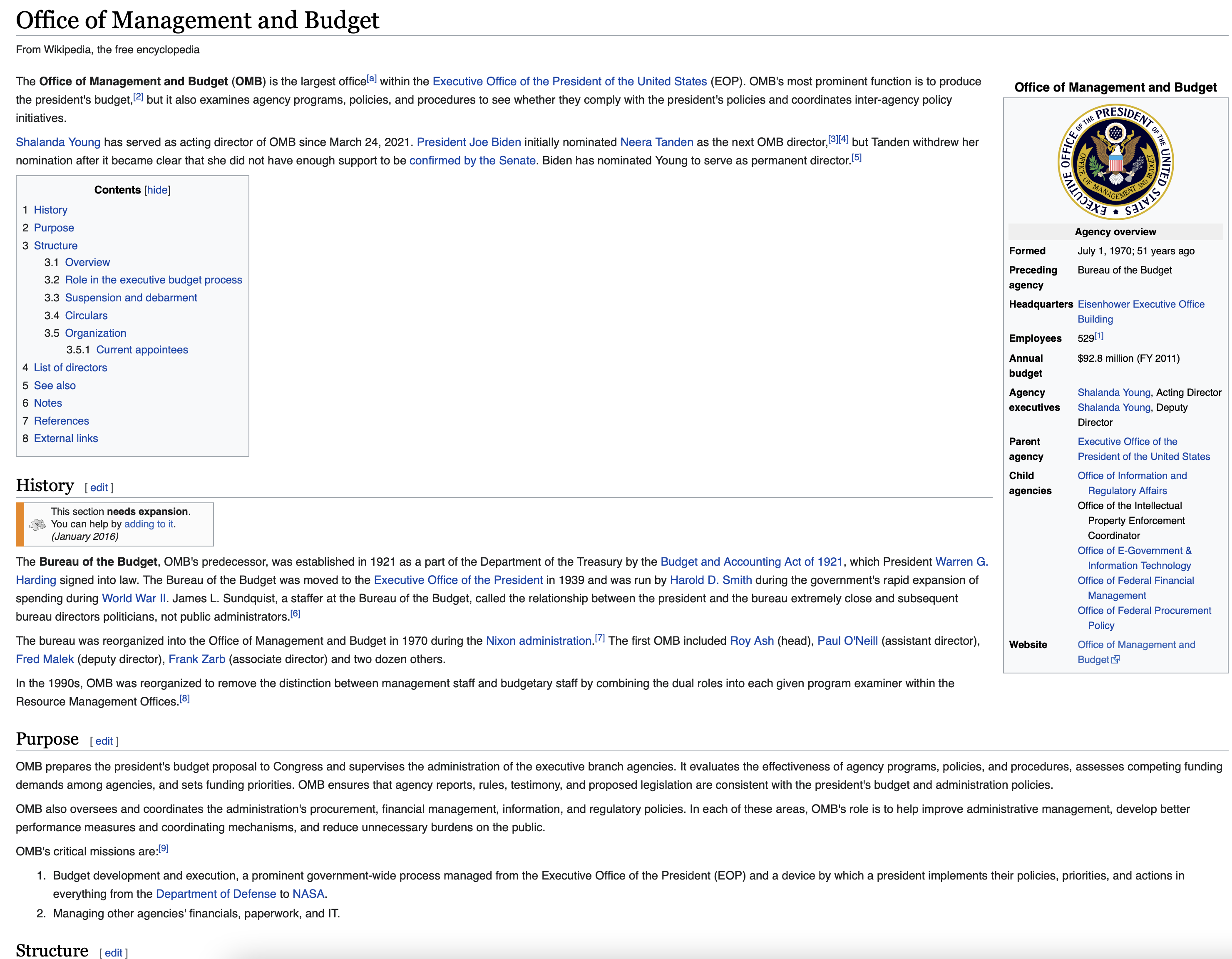Click footnote [a] after largest office
Image resolution: width=1232 pixels, height=959 pixels.
372,78
